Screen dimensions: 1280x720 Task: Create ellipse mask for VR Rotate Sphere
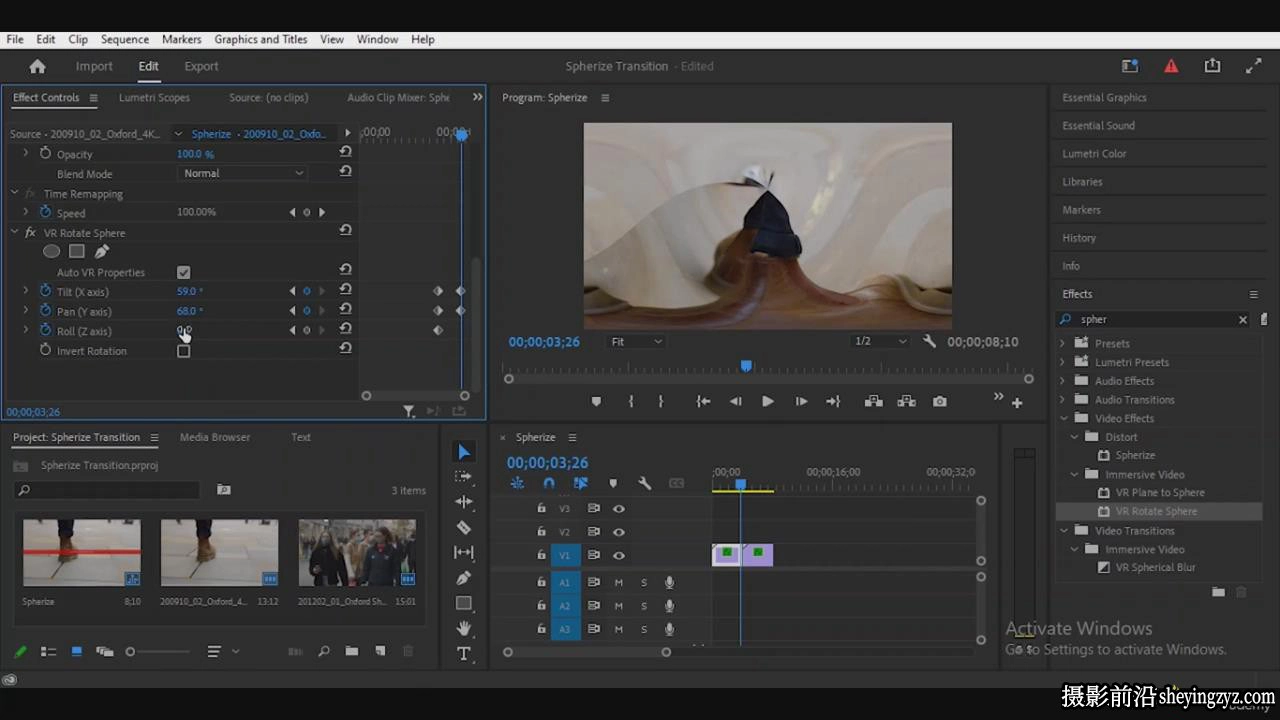(51, 252)
